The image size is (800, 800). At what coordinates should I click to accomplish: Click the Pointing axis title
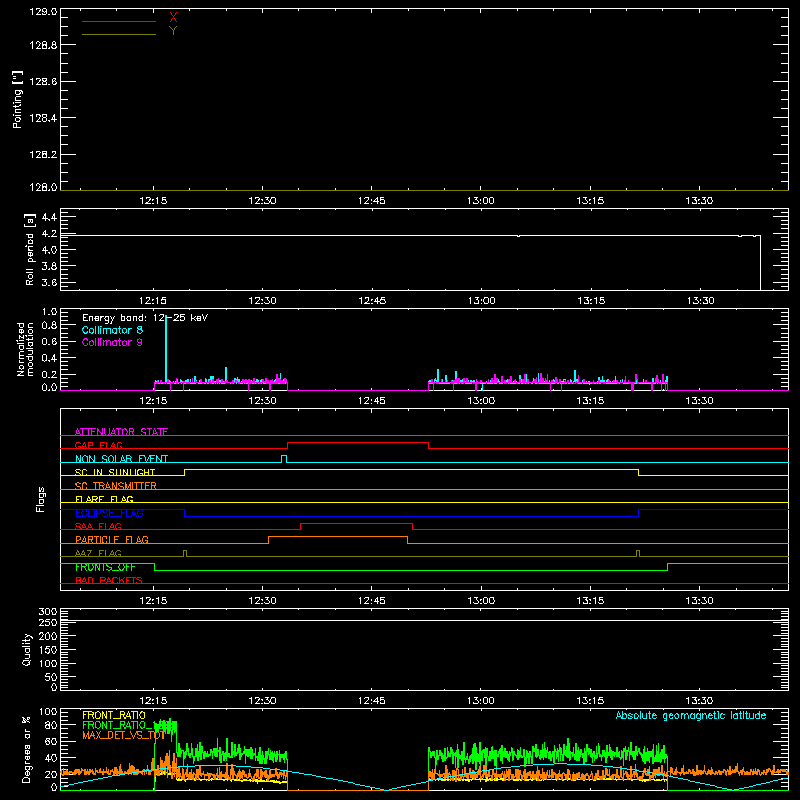17,99
